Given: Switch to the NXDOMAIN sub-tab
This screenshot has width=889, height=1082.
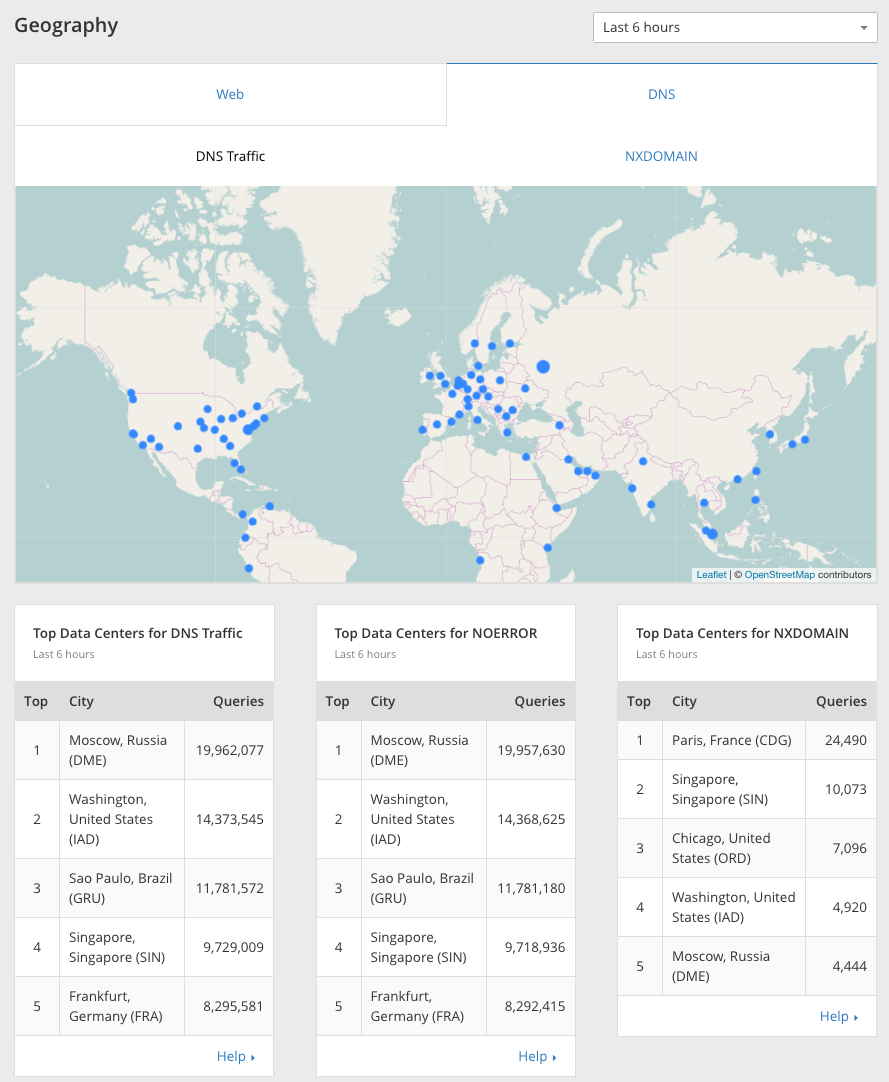Looking at the screenshot, I should [661, 156].
